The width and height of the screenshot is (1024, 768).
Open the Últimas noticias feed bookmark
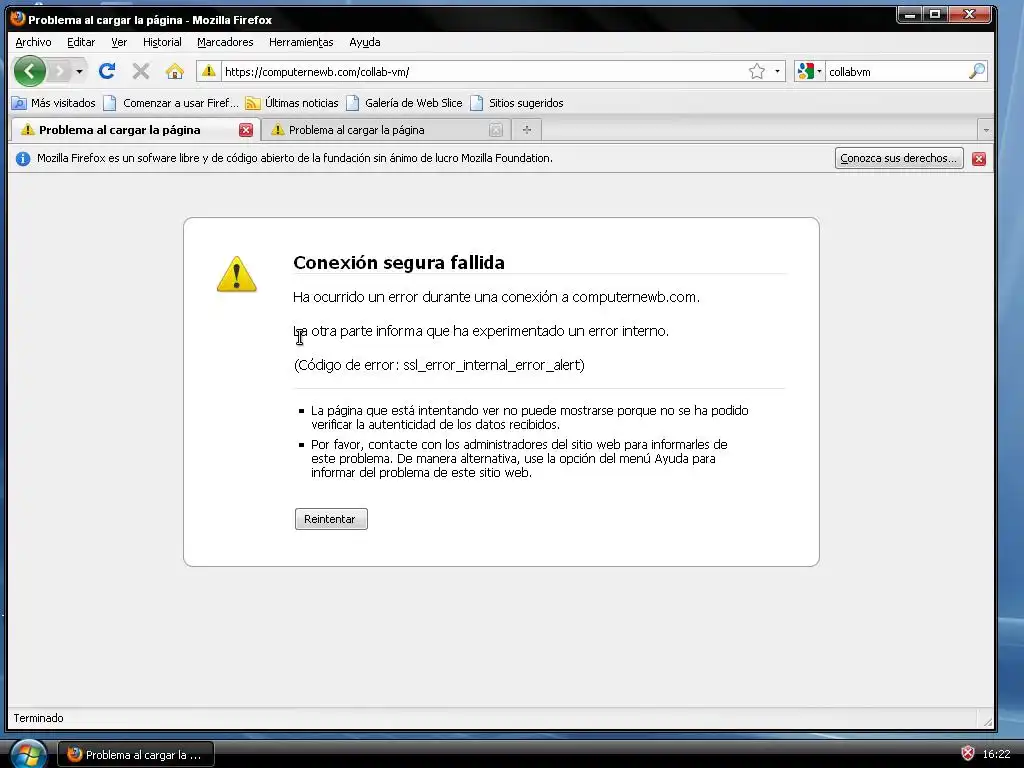click(291, 103)
